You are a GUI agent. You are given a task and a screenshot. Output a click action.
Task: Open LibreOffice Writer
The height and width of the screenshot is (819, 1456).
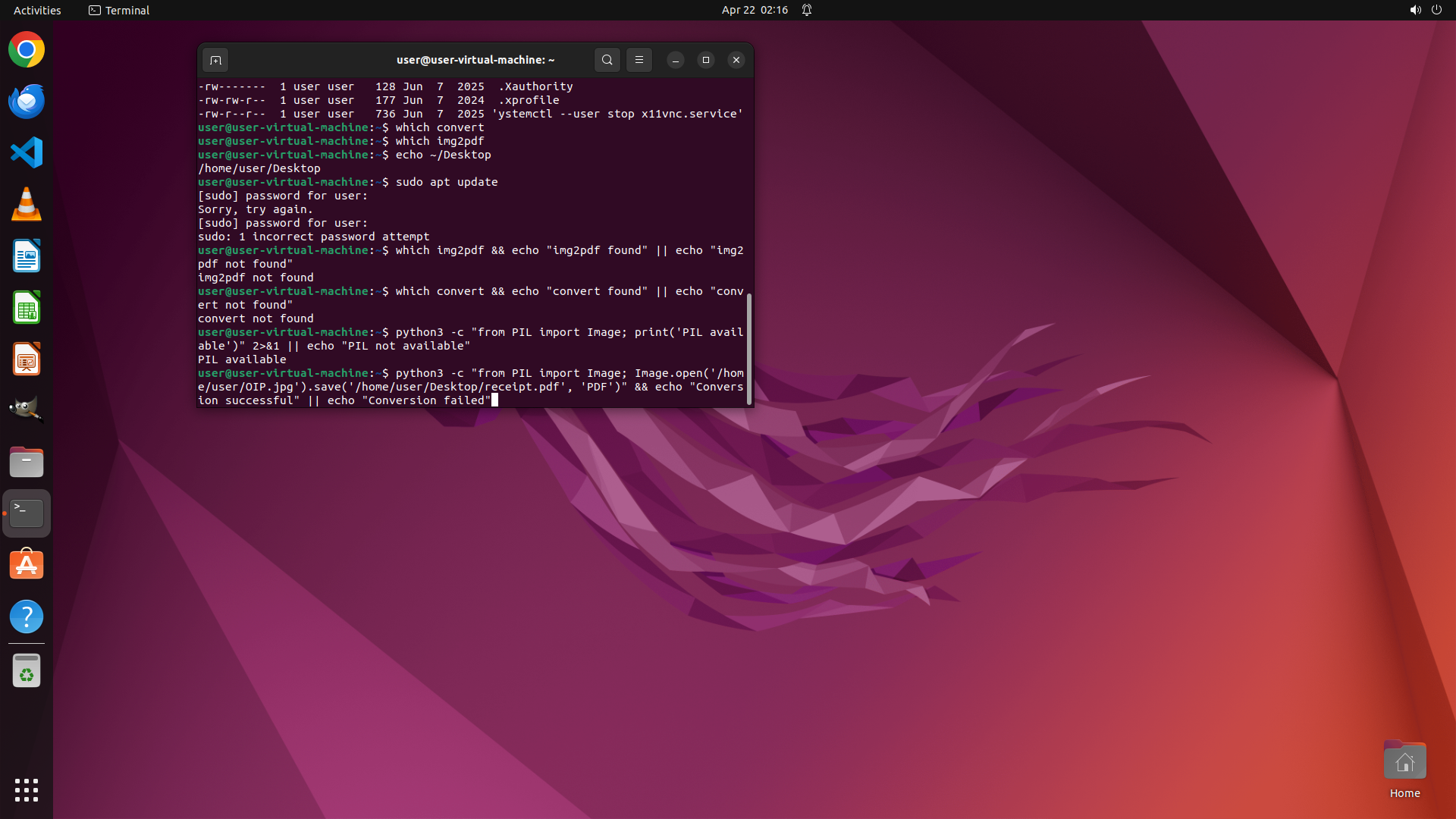tap(27, 256)
